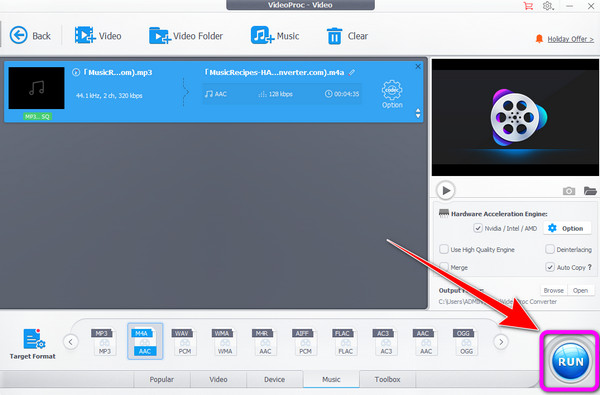Switch to the Toolbox tab
The height and width of the screenshot is (395, 600).
click(x=387, y=379)
